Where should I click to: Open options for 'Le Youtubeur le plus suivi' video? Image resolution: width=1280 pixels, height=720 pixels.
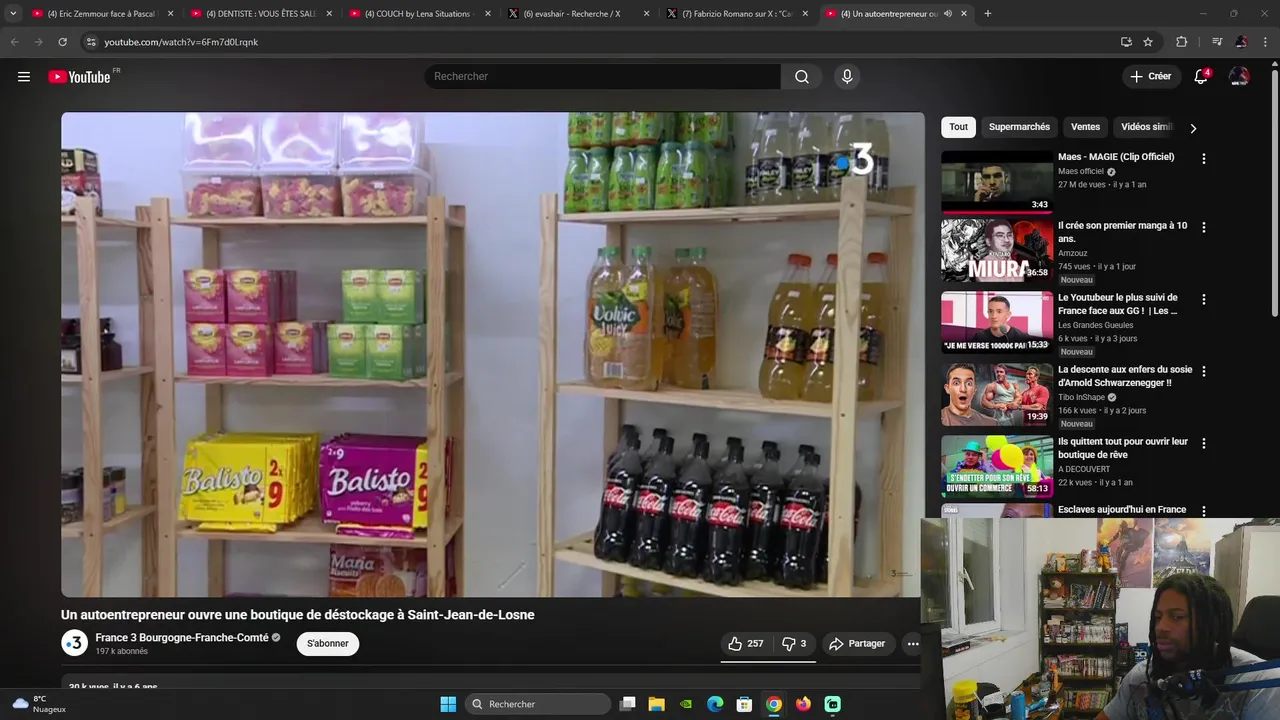(1204, 300)
